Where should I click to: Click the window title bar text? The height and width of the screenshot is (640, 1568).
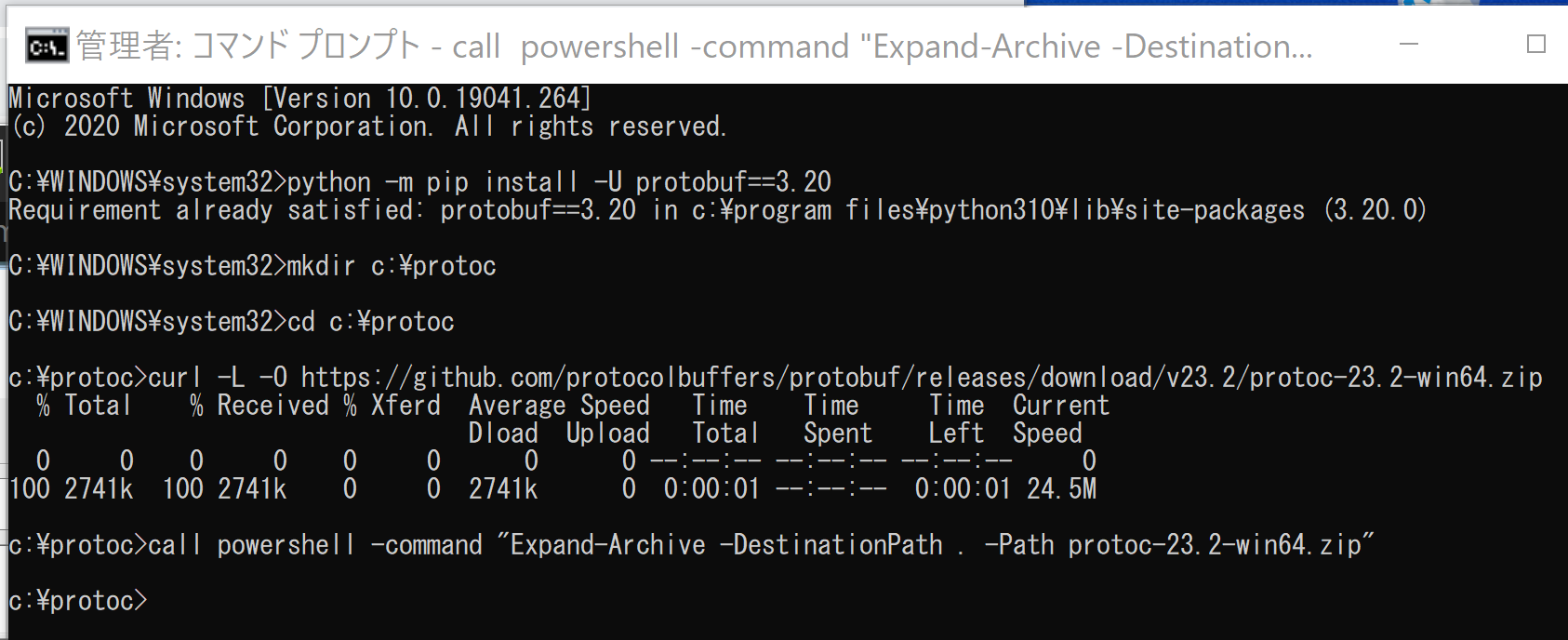coord(694,47)
